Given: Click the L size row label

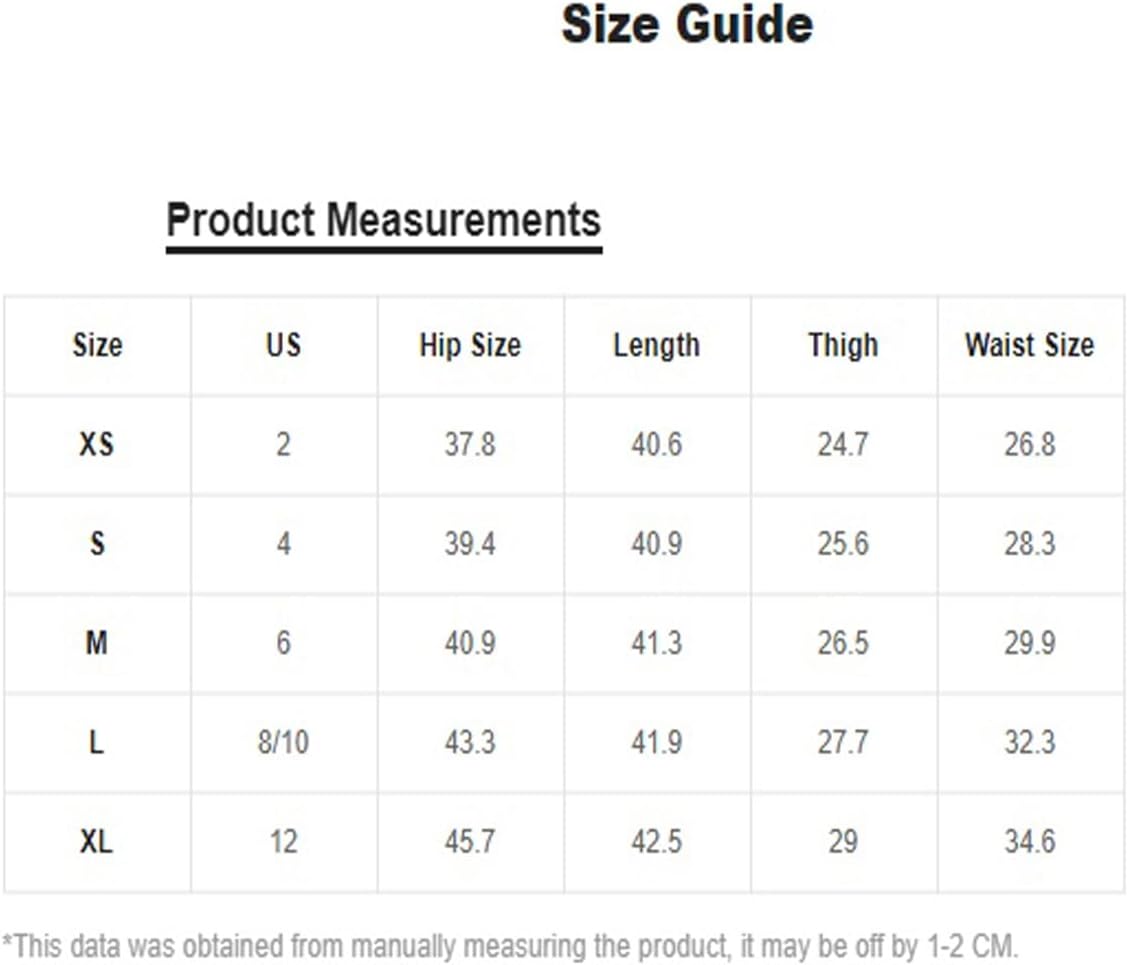Looking at the screenshot, I should point(96,743).
